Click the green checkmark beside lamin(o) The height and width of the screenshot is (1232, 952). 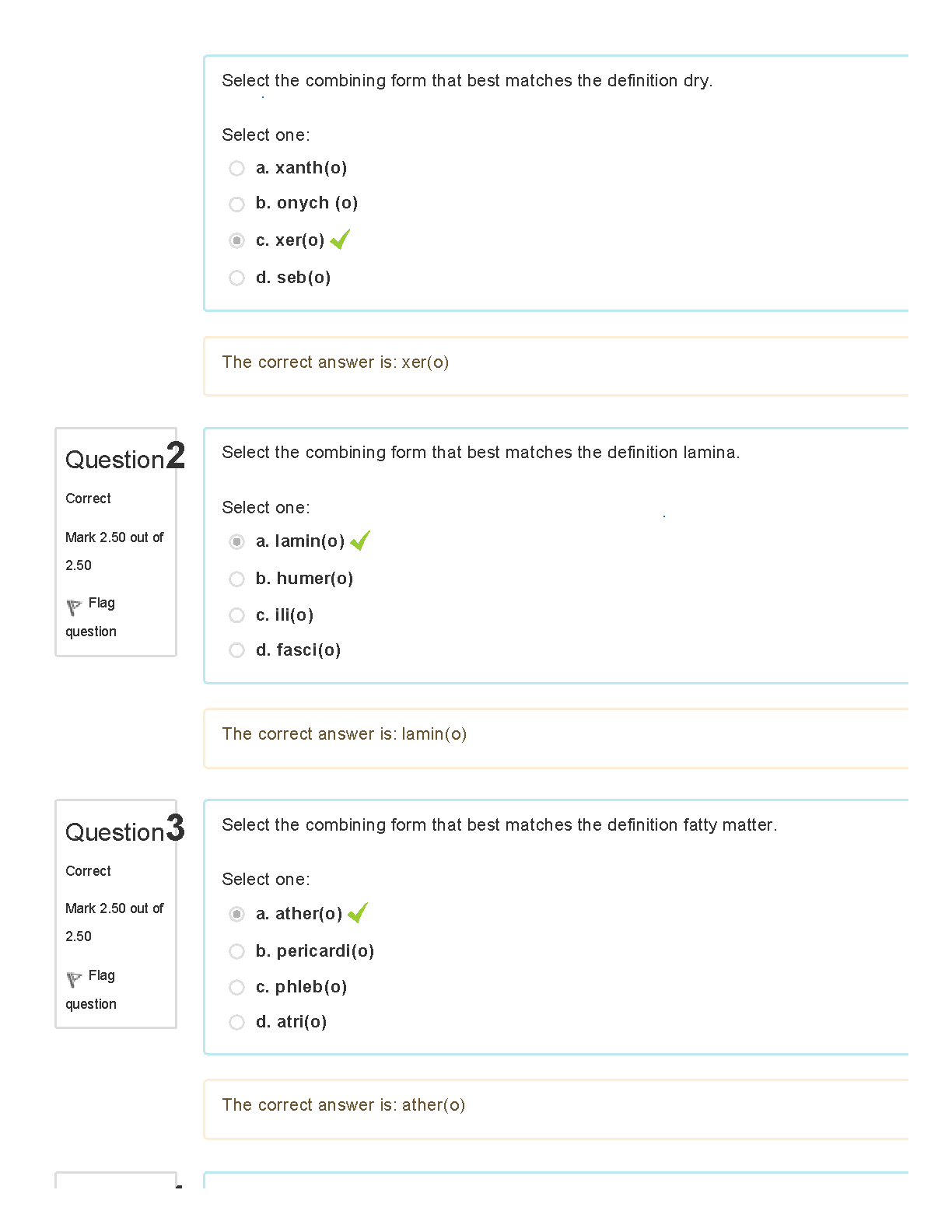[x=360, y=541]
